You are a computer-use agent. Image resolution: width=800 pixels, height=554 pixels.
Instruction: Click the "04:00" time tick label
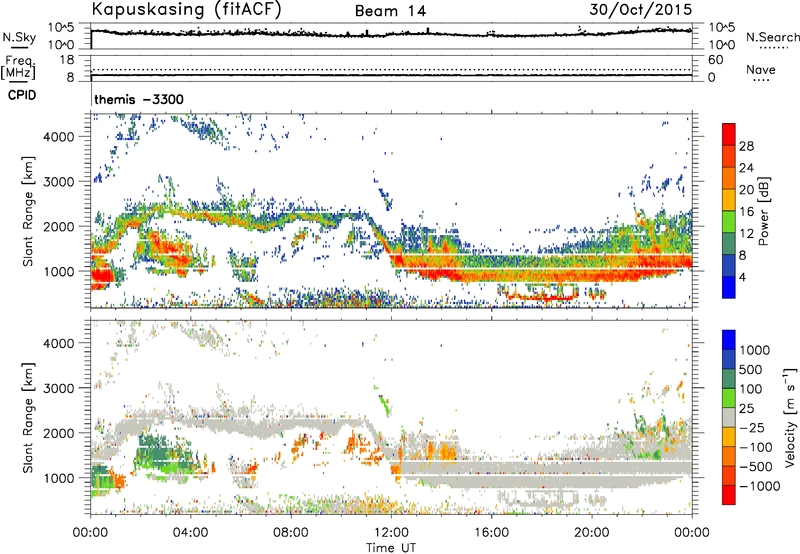(190, 533)
